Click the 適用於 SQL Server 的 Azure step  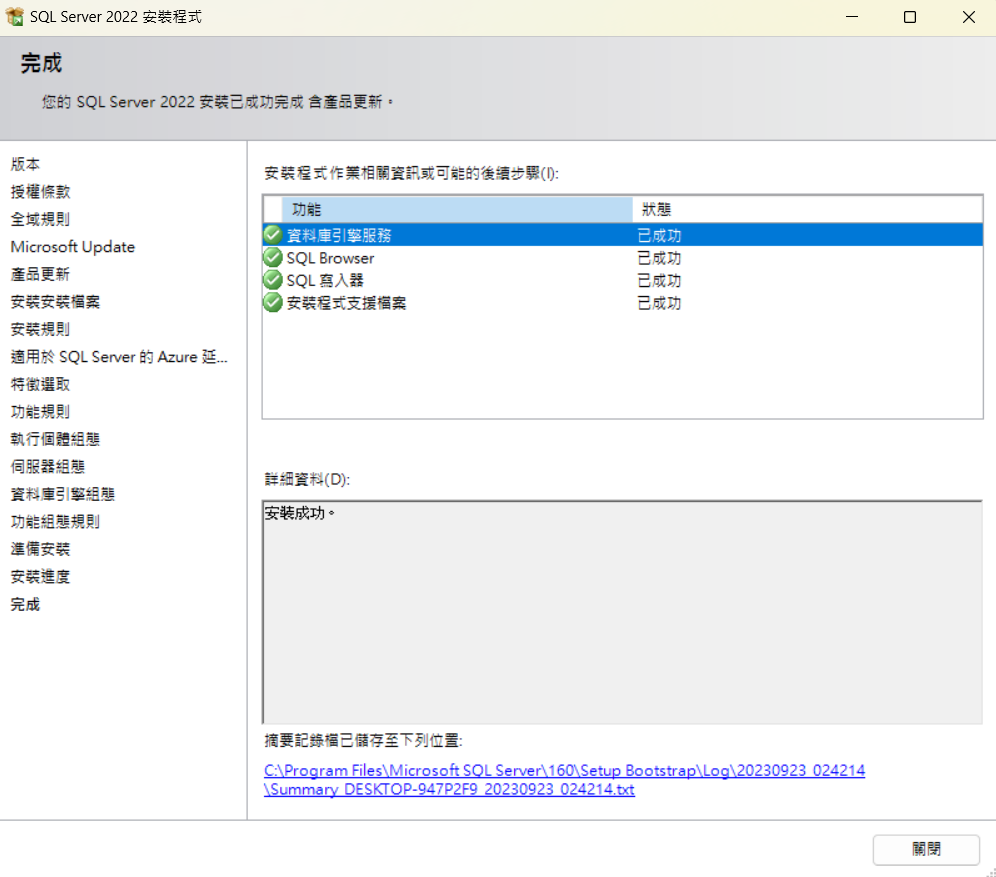(119, 357)
